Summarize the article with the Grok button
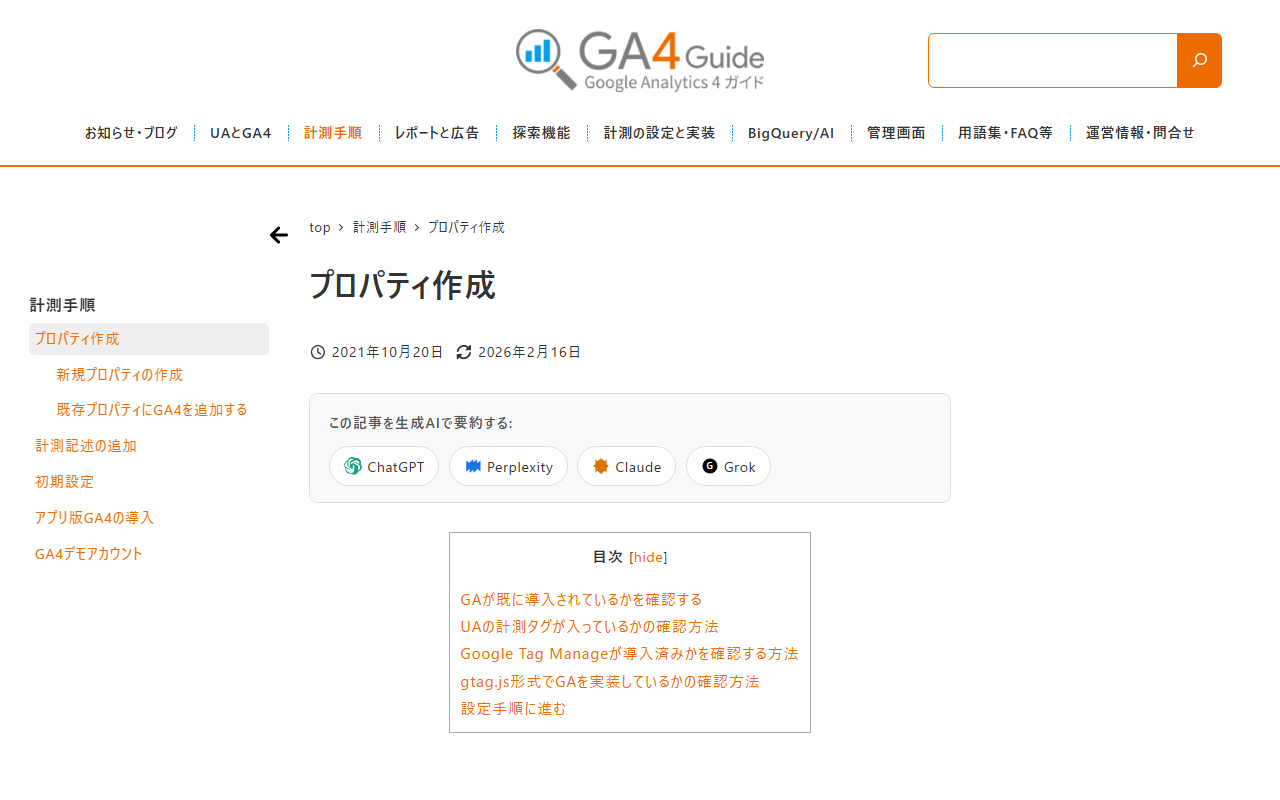 click(728, 466)
